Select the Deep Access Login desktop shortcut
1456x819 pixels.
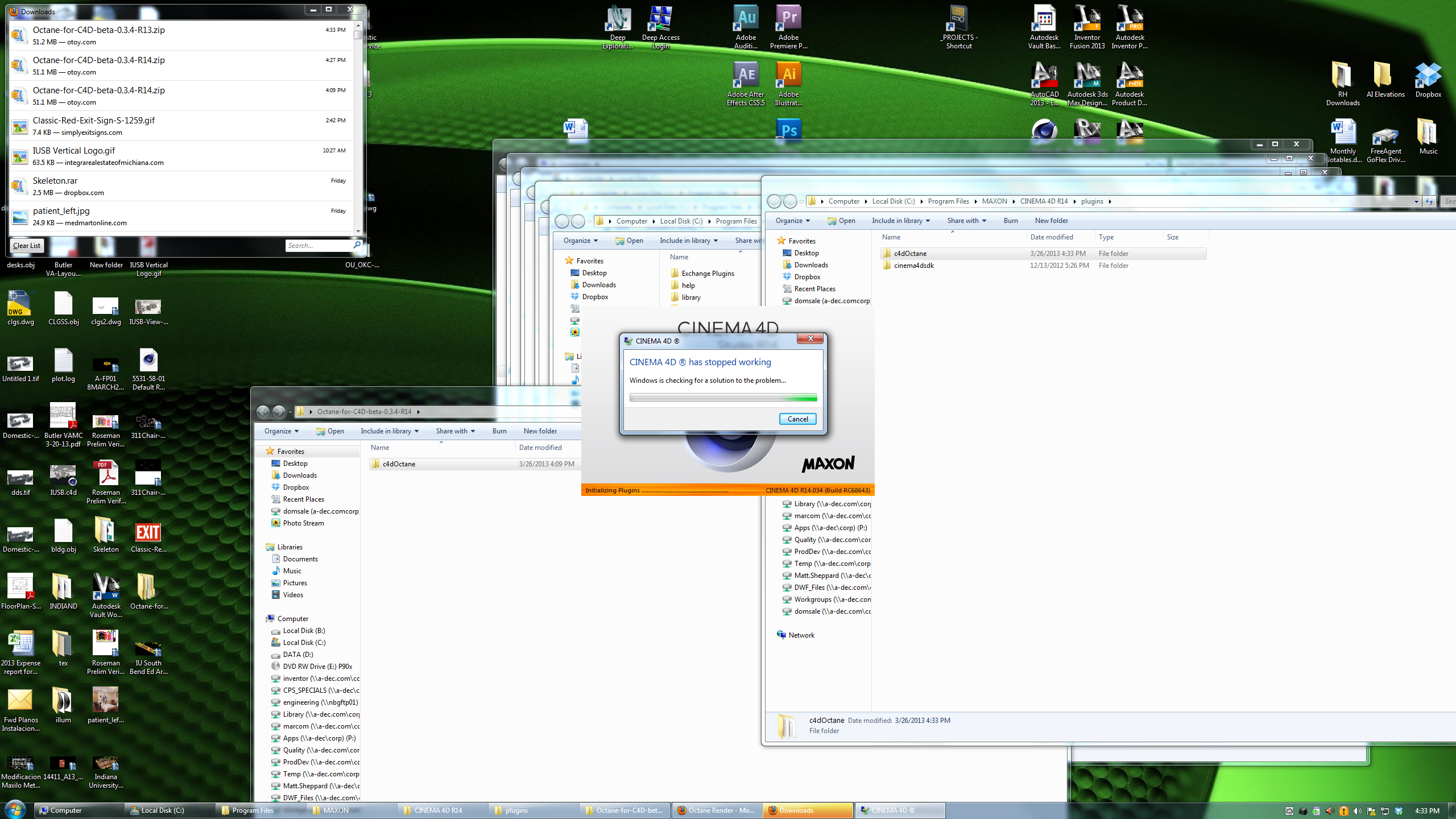point(660,27)
